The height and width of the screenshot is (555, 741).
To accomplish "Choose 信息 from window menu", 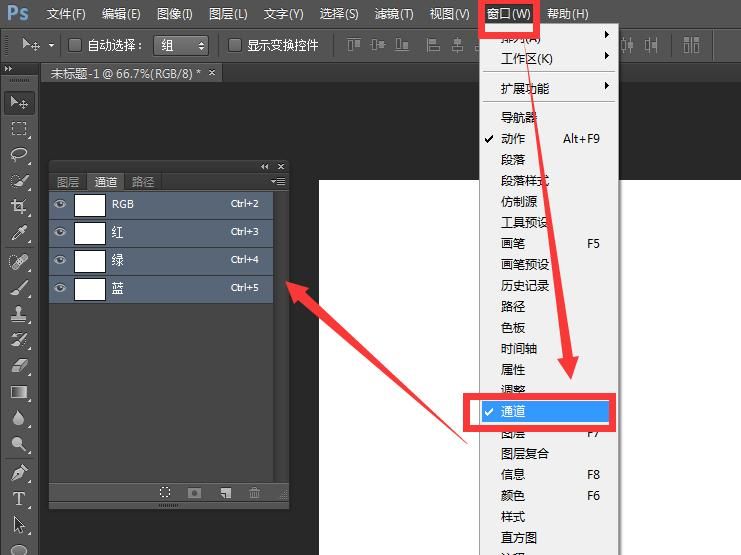I will [549, 474].
